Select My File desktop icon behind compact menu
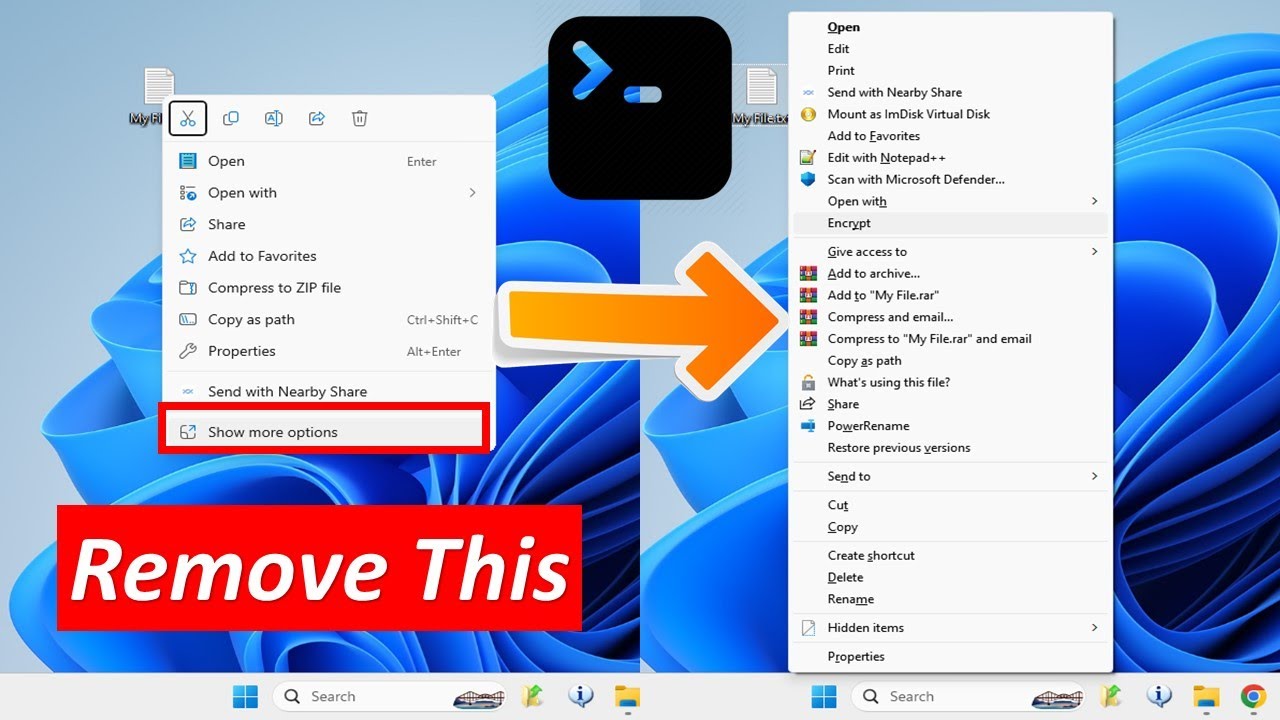 point(158,95)
